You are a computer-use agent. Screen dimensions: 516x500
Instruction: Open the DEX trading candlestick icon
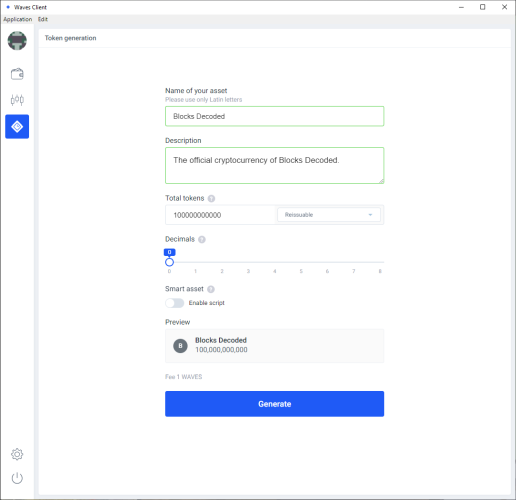(x=17, y=100)
